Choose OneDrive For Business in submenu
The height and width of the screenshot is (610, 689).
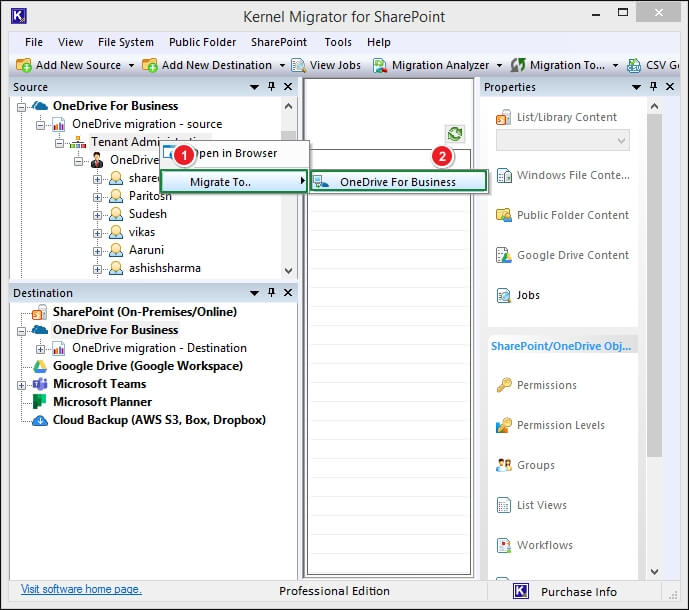[399, 182]
